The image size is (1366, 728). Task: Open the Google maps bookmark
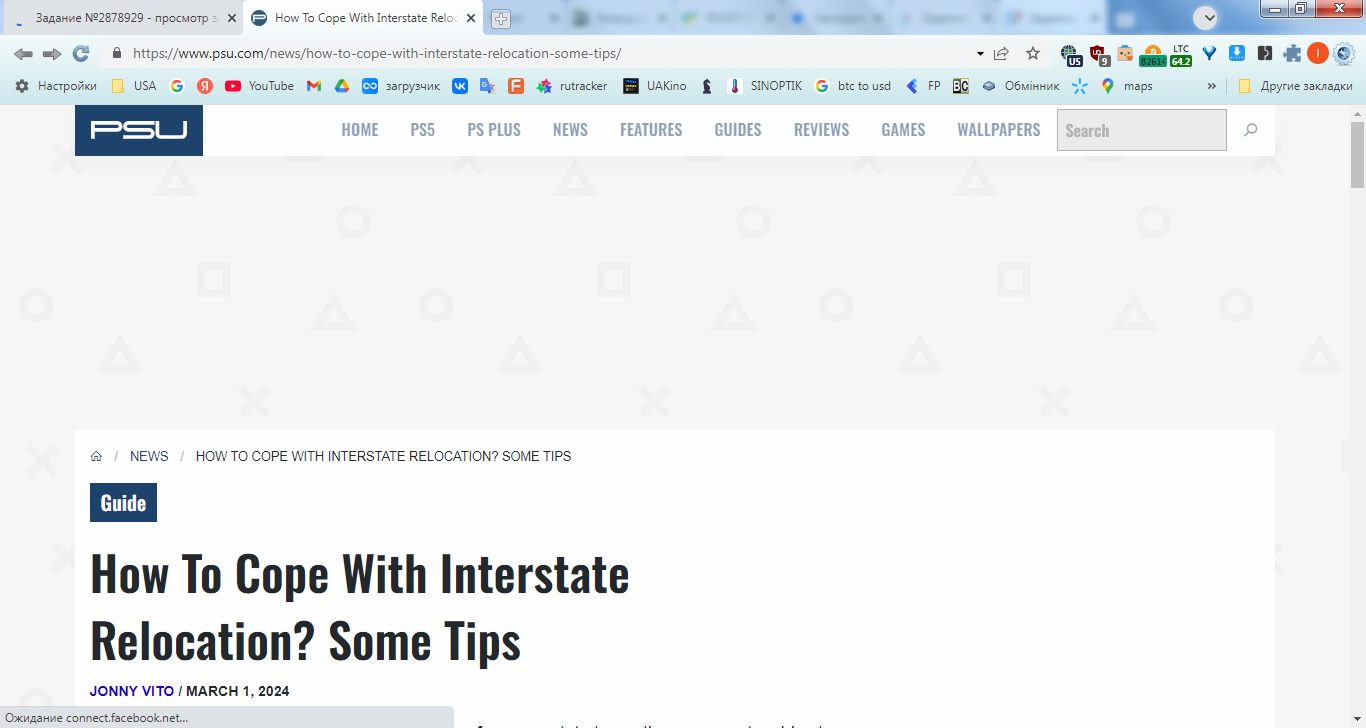1127,86
